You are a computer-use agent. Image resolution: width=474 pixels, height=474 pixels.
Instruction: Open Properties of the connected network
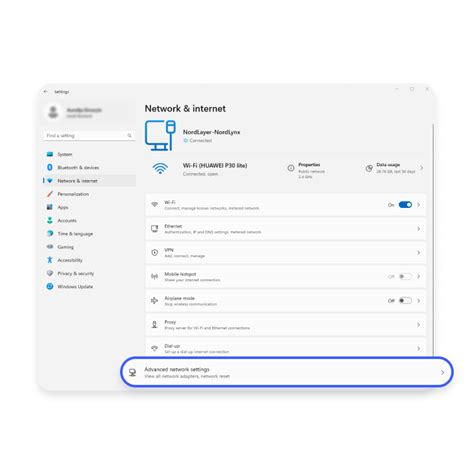pos(307,170)
